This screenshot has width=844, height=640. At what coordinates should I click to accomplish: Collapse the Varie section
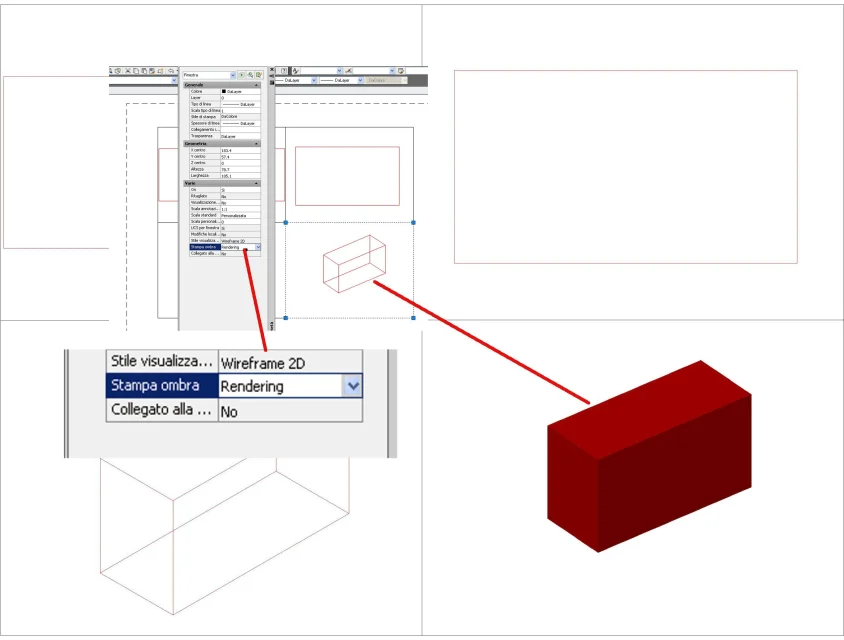click(256, 183)
